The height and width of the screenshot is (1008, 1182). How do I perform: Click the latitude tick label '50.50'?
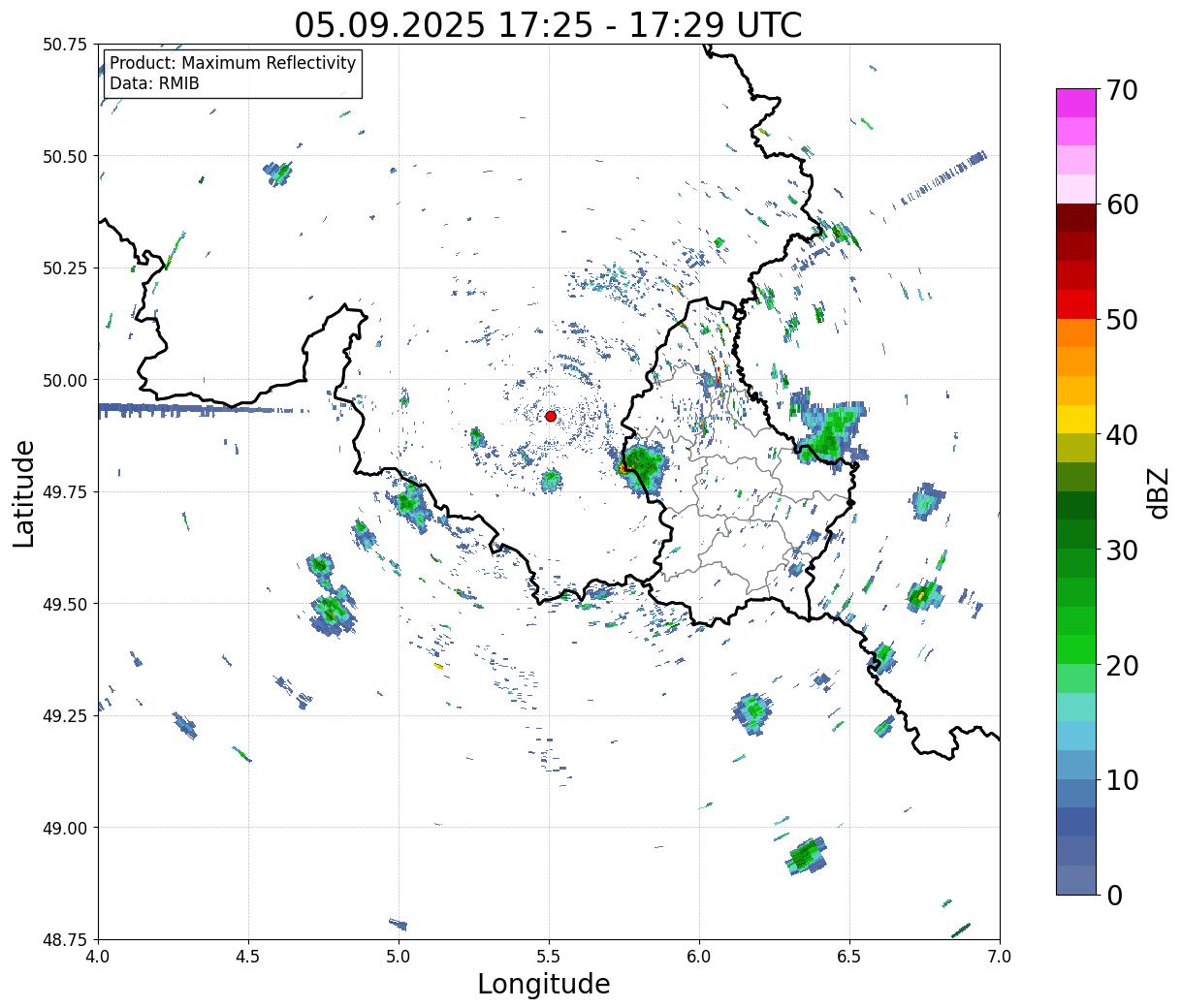(x=65, y=156)
